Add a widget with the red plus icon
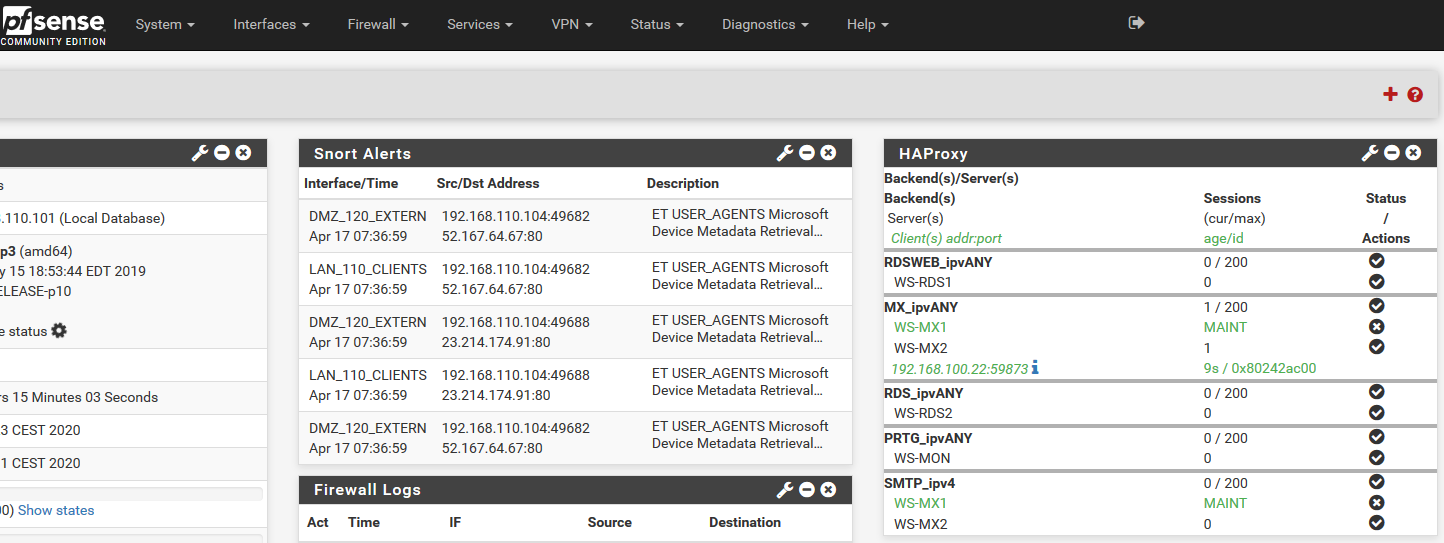Viewport: 1444px width, 543px height. (x=1390, y=94)
